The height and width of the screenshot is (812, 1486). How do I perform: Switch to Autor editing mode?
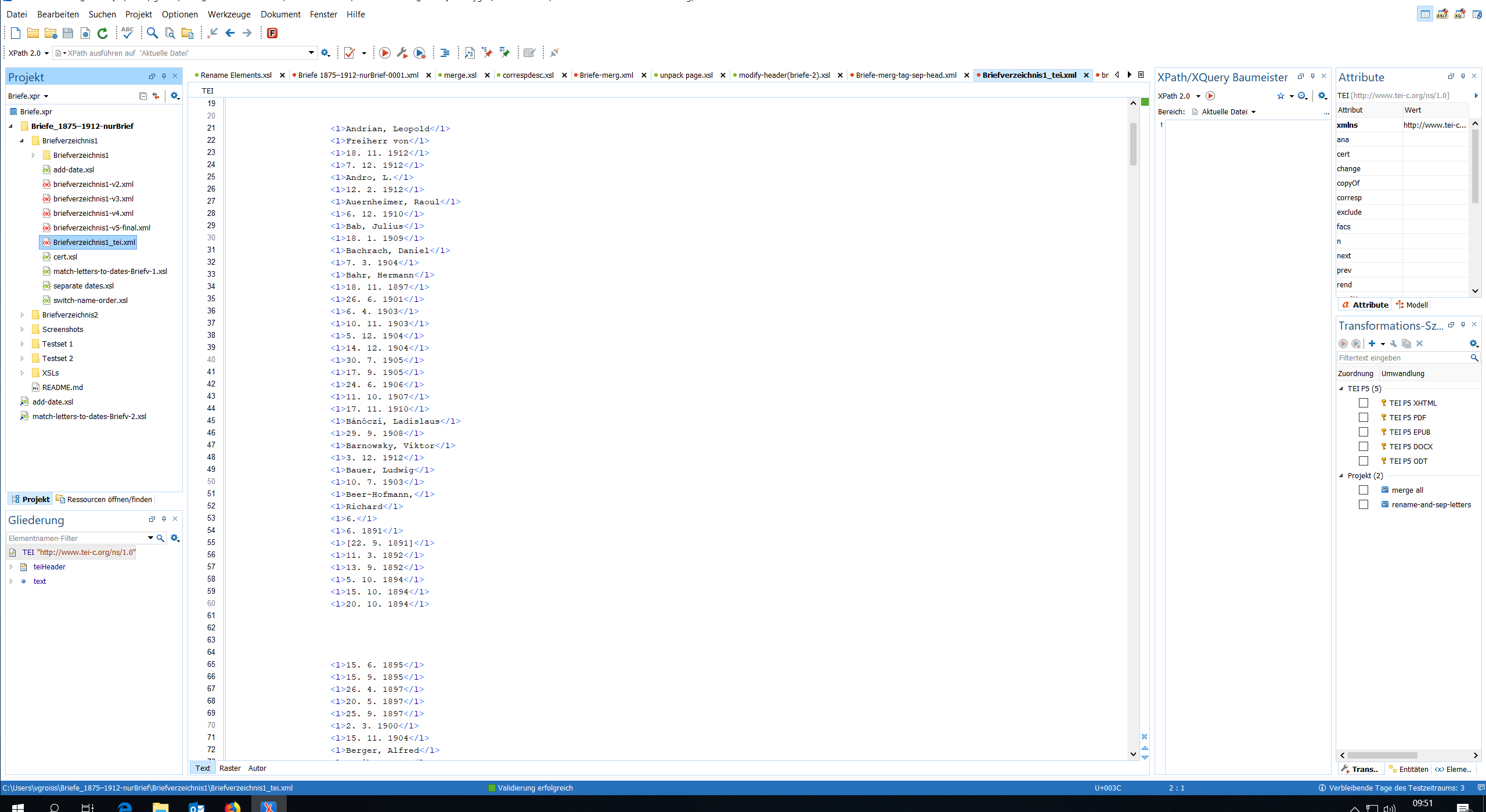coord(257,768)
